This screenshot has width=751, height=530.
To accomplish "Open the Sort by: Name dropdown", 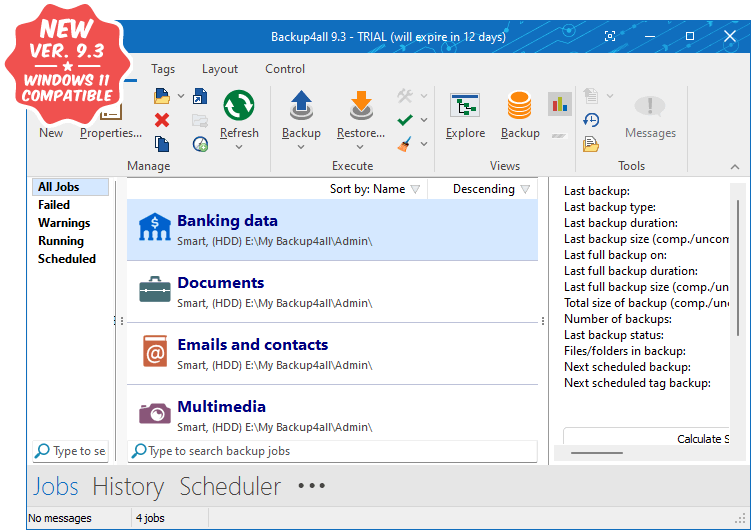I will coord(375,189).
